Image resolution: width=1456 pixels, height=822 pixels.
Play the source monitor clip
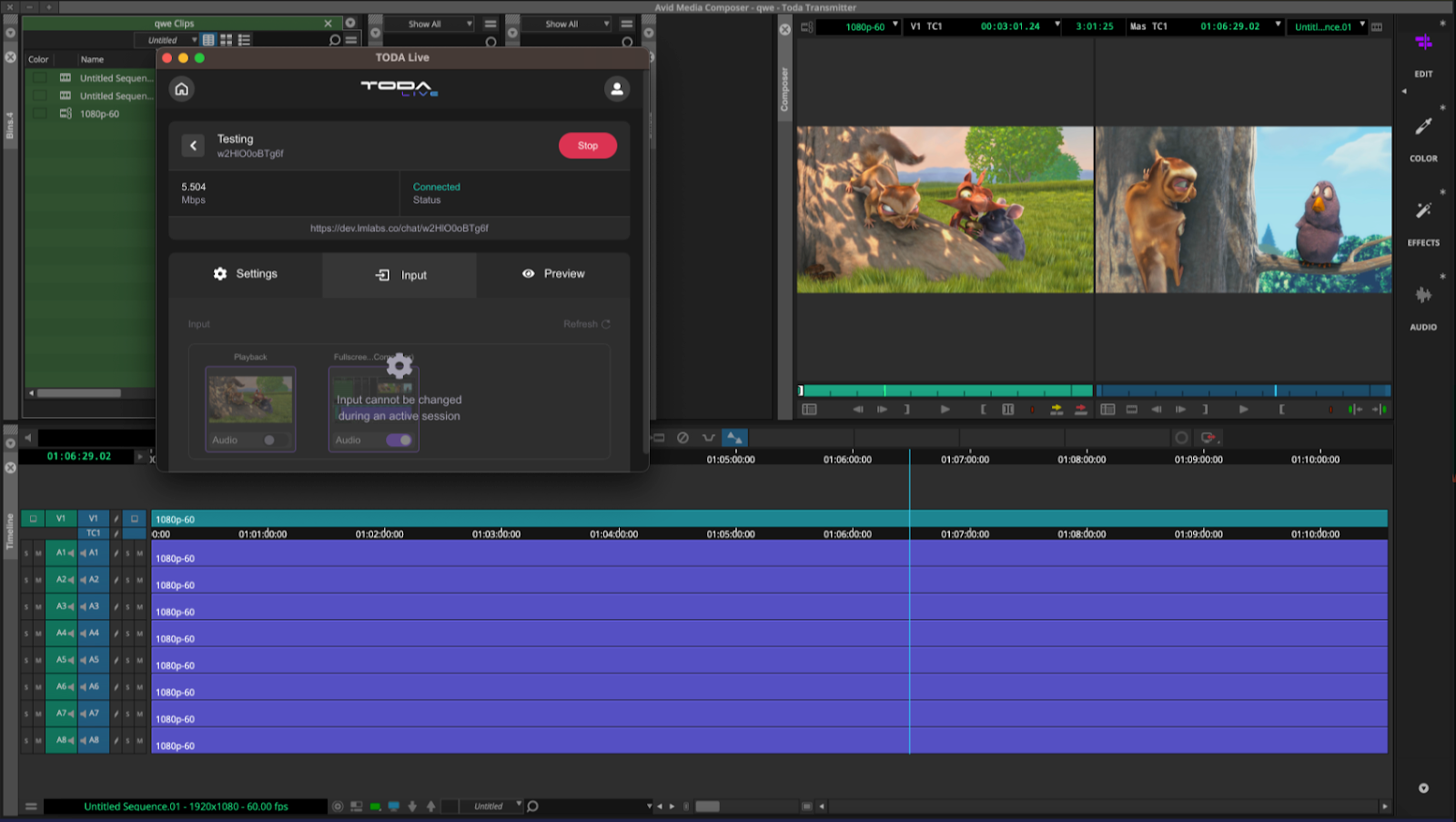pyautogui.click(x=945, y=410)
